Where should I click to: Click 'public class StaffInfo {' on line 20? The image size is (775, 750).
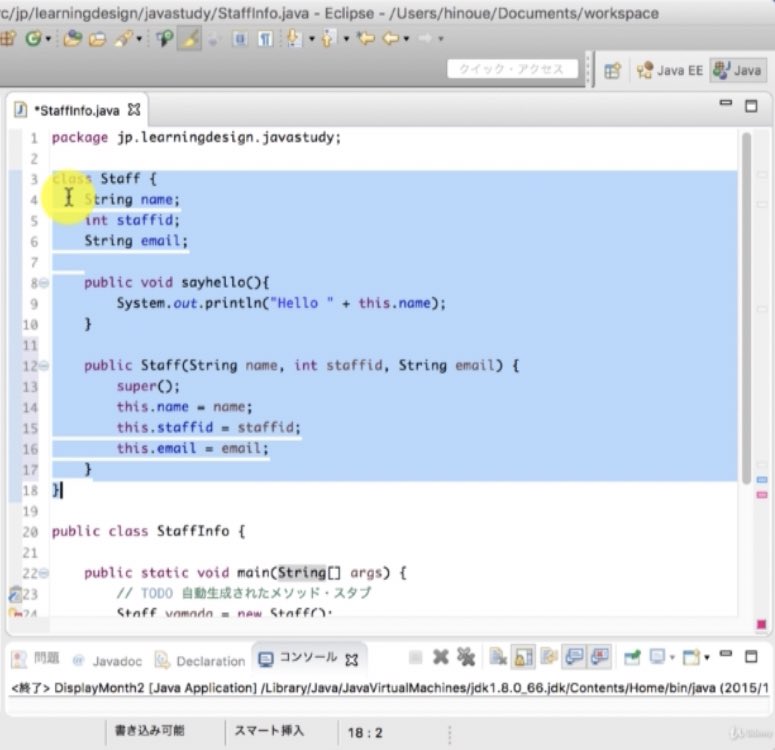148,531
